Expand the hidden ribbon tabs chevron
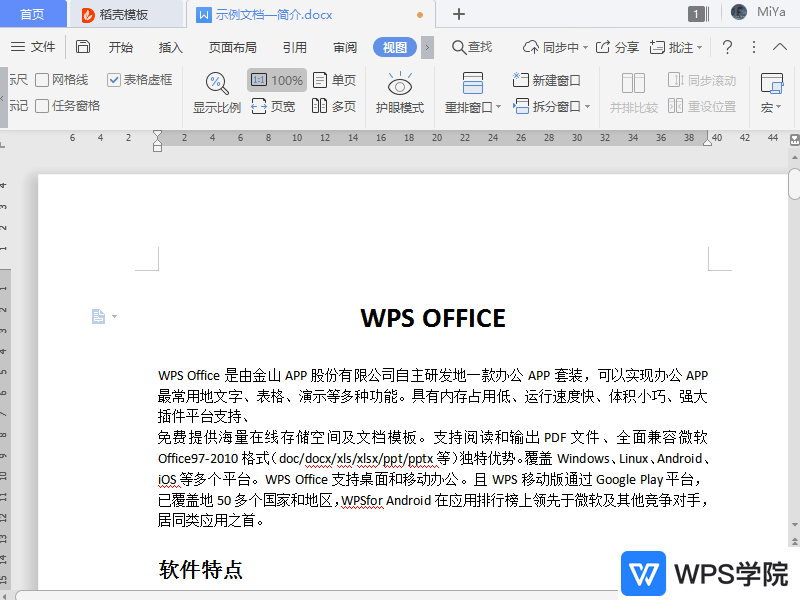This screenshot has width=800, height=600. 425,47
